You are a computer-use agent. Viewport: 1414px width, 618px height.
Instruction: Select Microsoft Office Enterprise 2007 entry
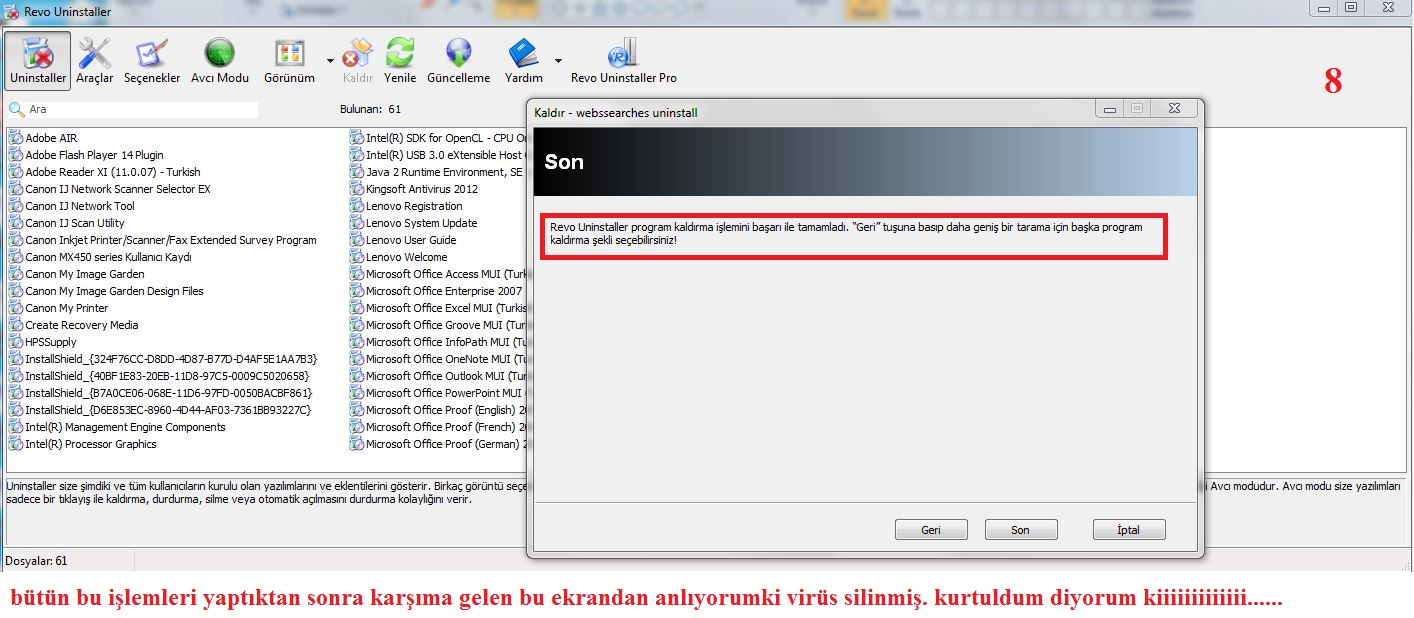tap(436, 291)
